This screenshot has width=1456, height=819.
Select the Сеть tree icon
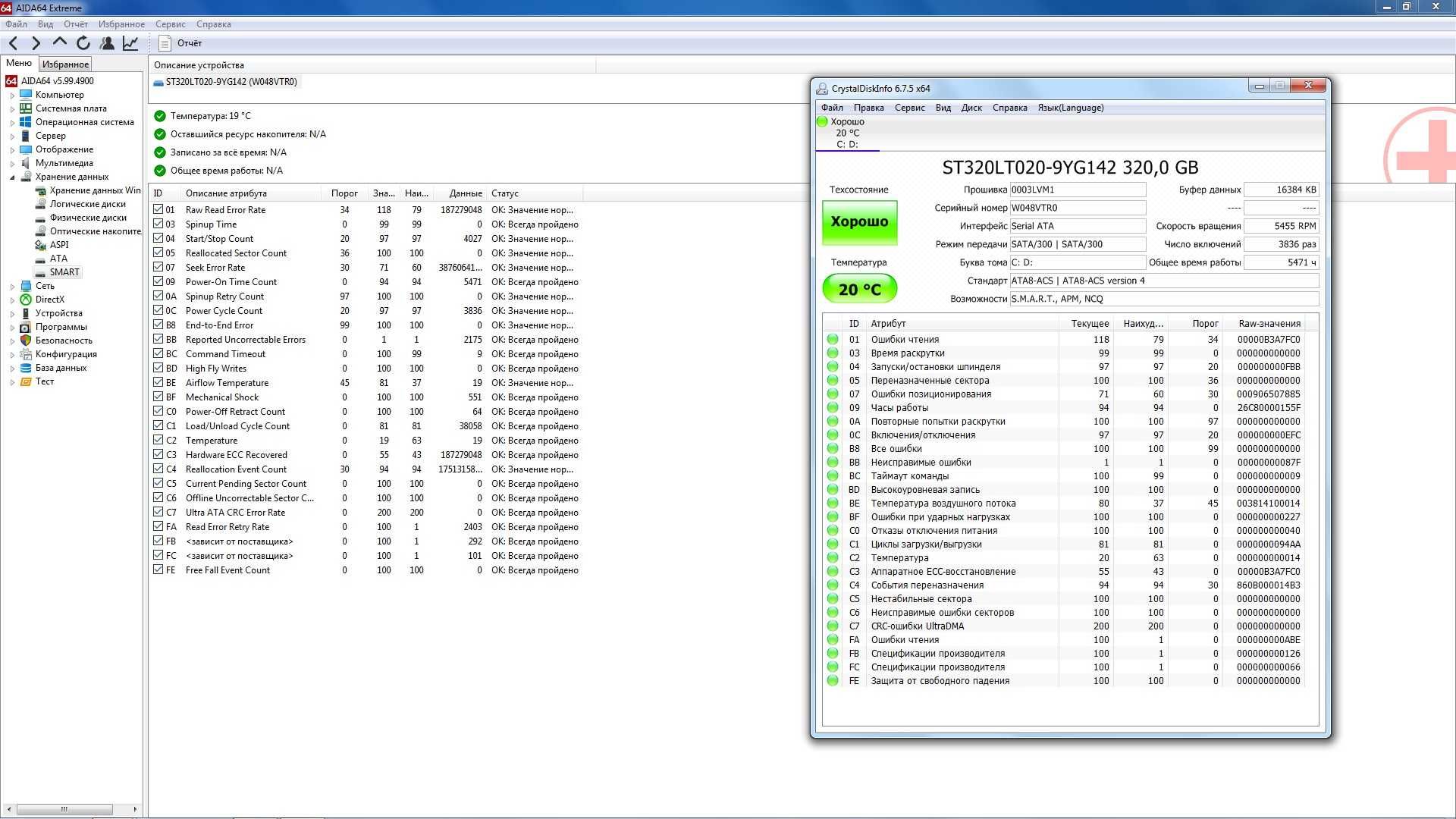[26, 286]
